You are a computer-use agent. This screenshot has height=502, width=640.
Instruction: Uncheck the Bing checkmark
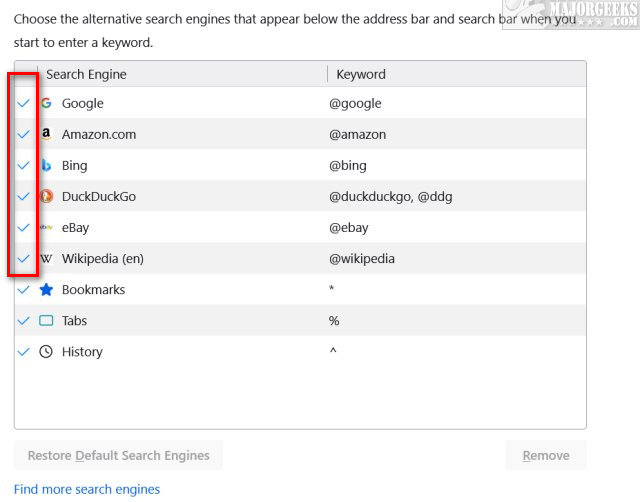[x=23, y=165]
